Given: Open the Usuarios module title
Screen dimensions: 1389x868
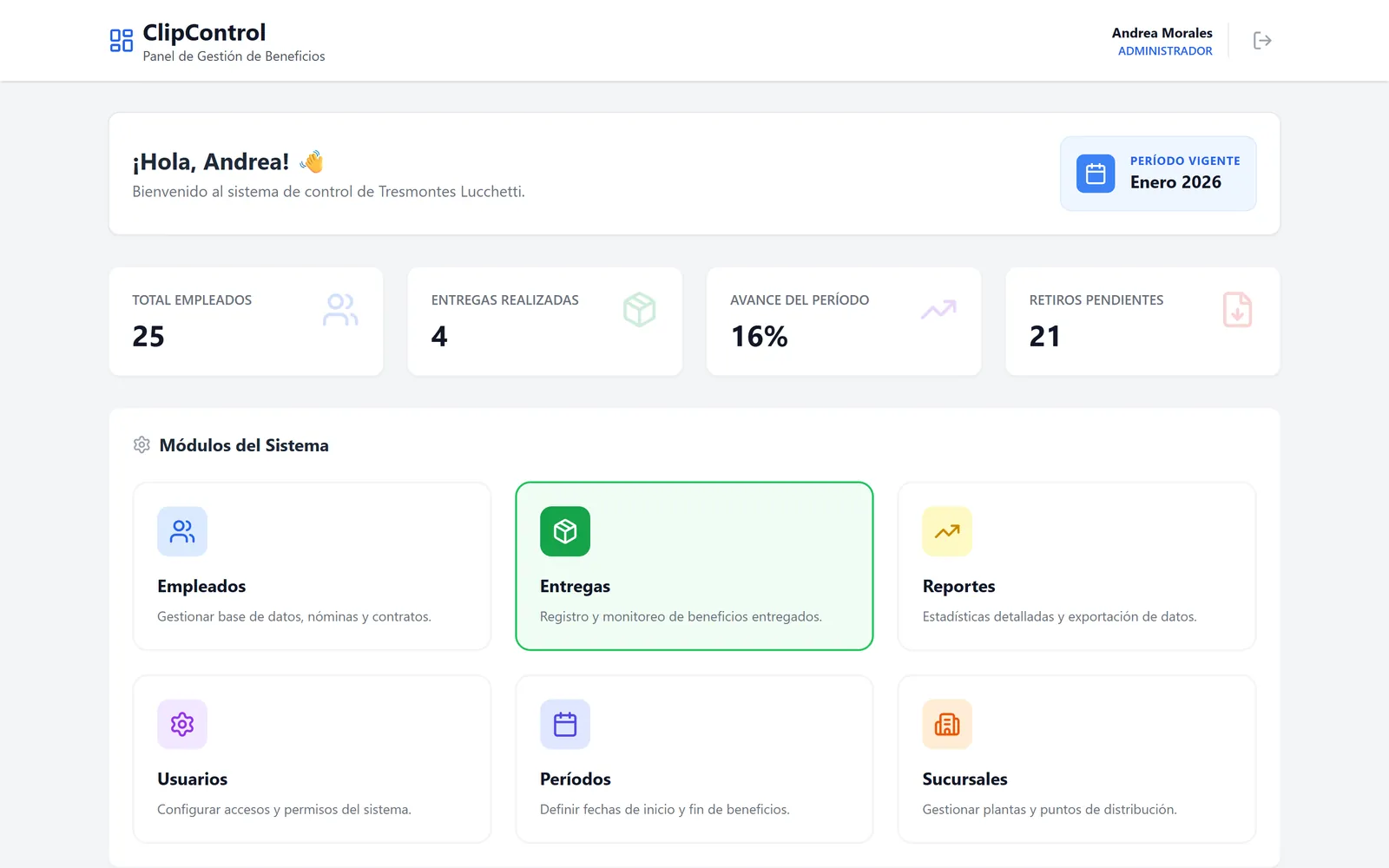Looking at the screenshot, I should (x=192, y=779).
